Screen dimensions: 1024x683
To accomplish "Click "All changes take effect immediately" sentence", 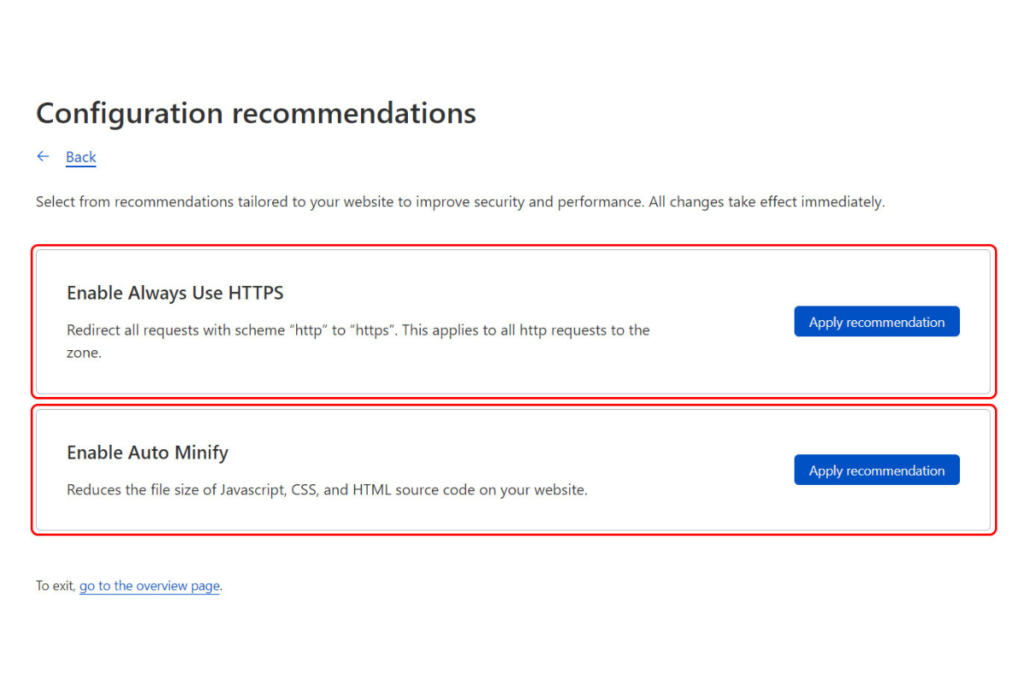I will coord(766,202).
